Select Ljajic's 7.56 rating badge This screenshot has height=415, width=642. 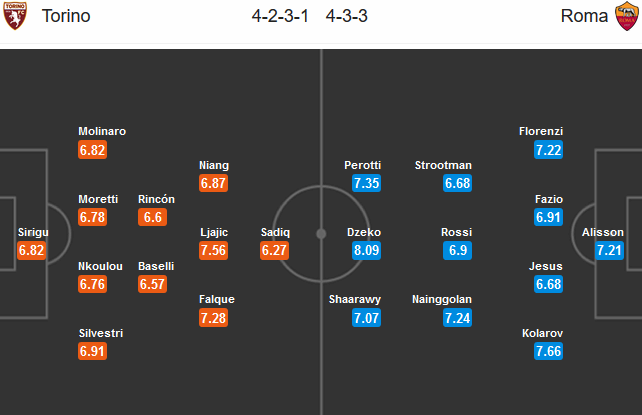tap(213, 250)
